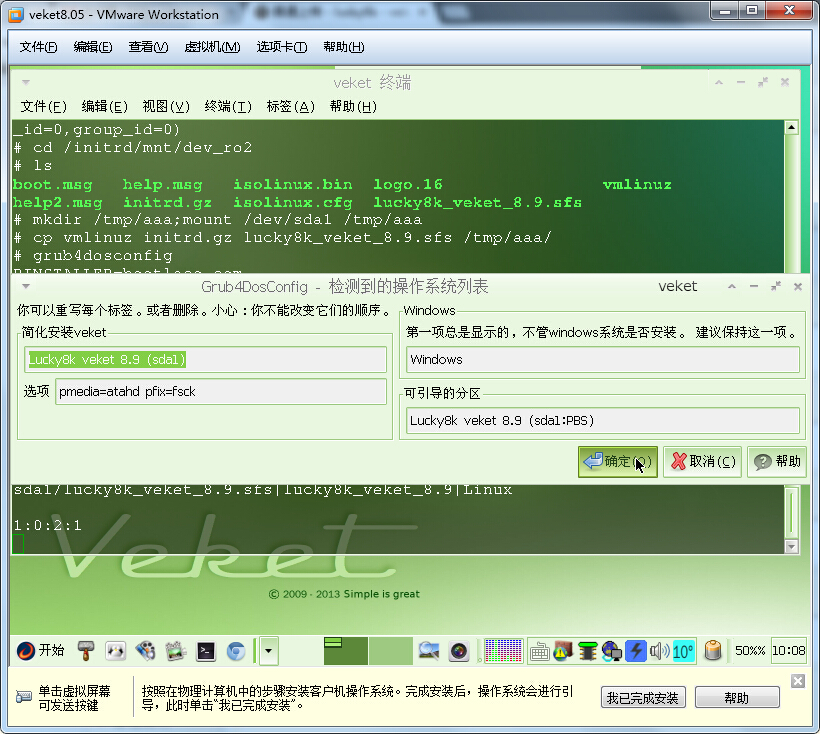
Task: Close the VMware install hint bar
Action: tap(798, 681)
